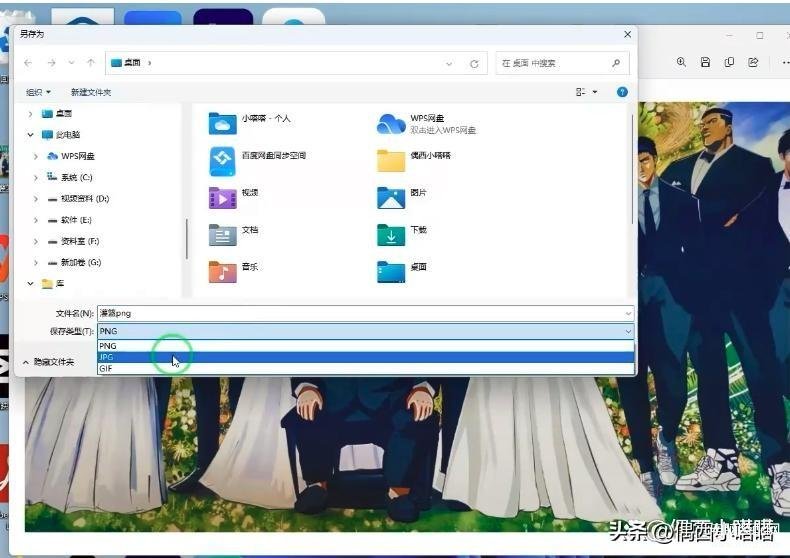Select the WPS网盘 cloud icon
The image size is (790, 558).
pos(391,124)
